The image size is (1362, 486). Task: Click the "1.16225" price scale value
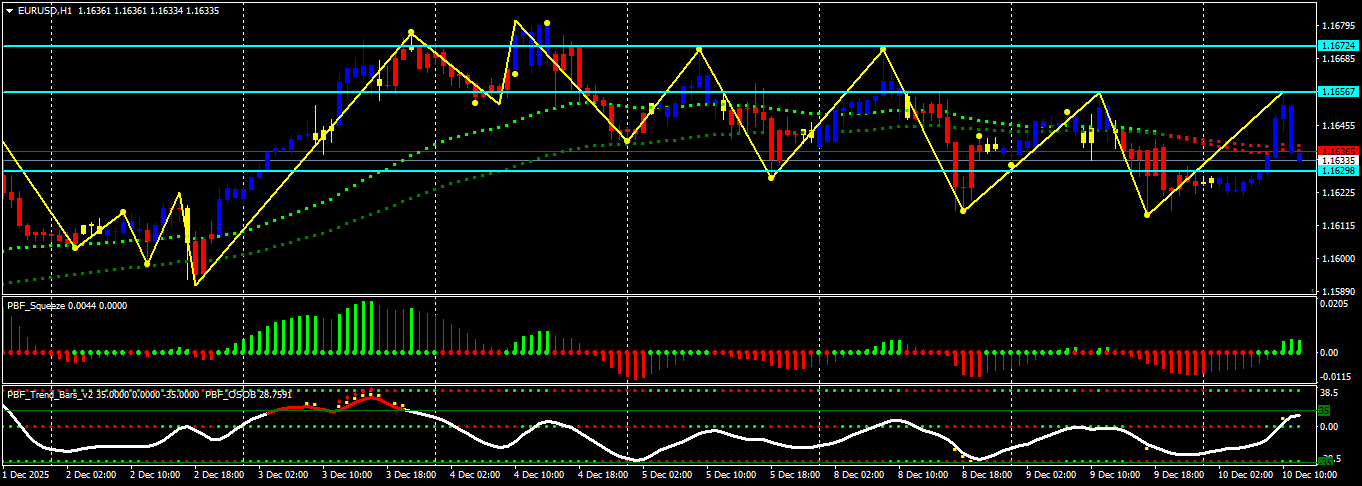click(x=1337, y=193)
